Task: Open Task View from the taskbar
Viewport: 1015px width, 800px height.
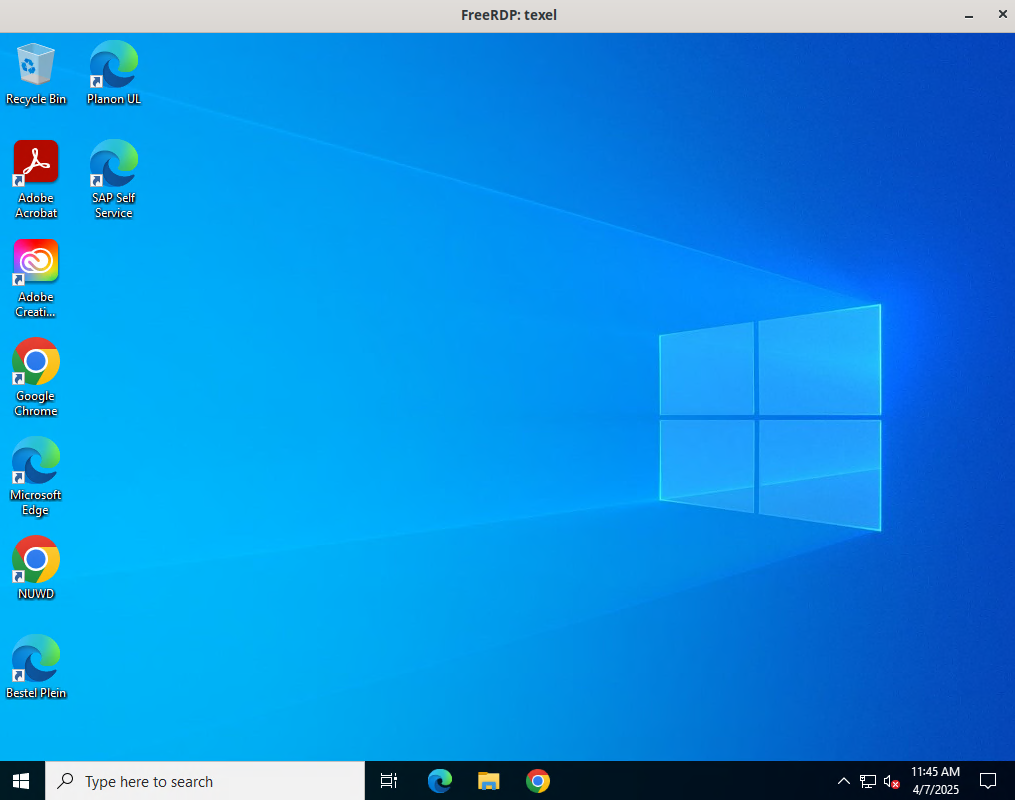Action: coord(389,781)
